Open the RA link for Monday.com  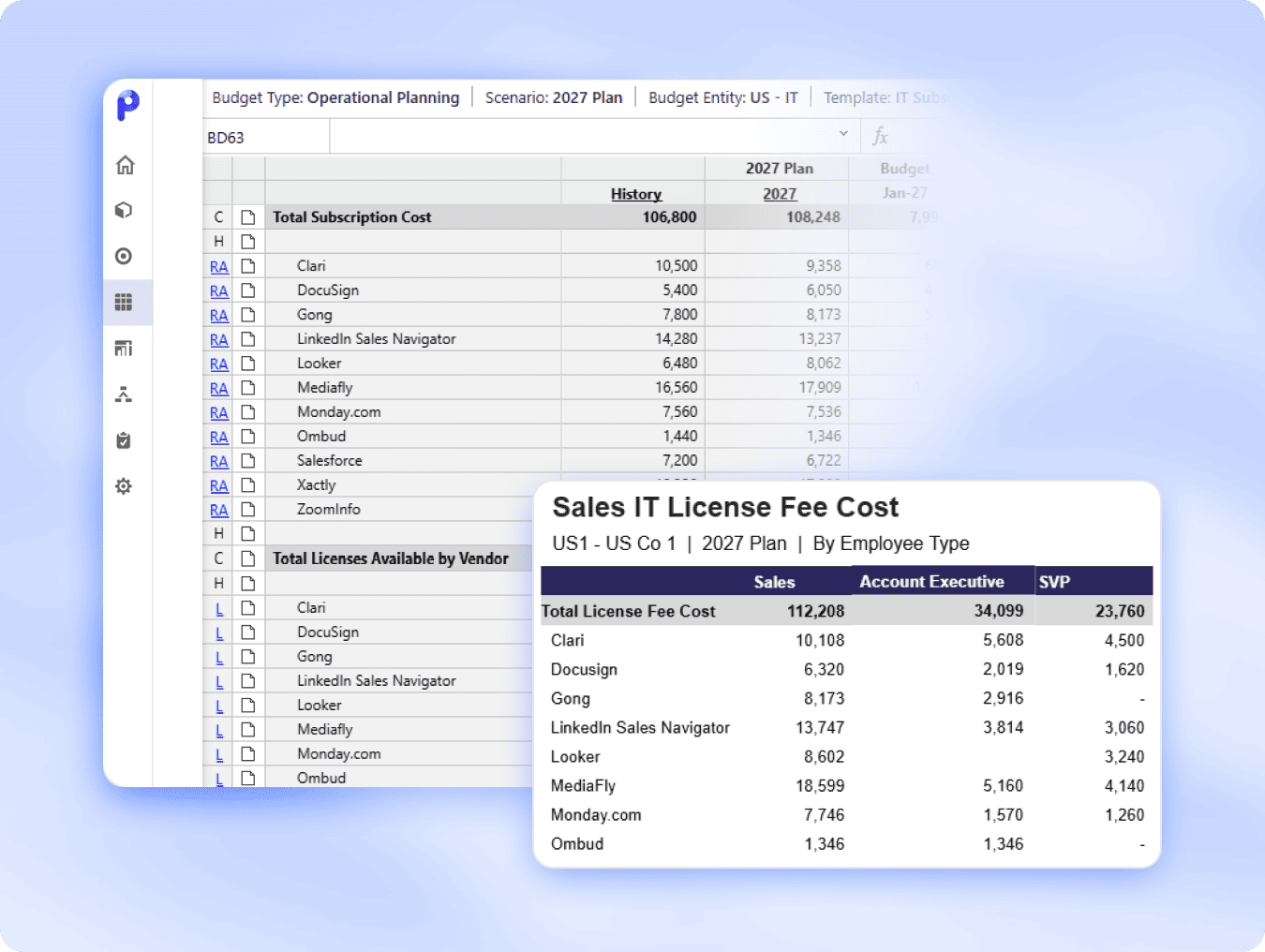coord(219,413)
